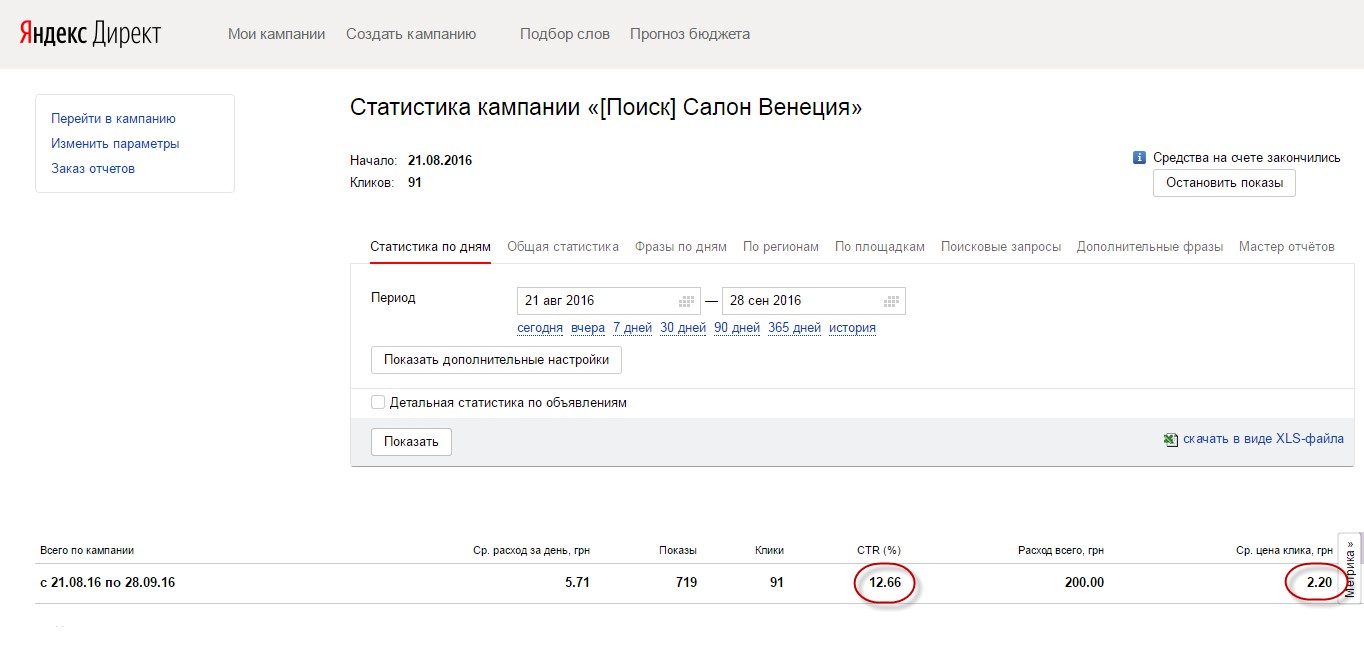Select the По регионам tab
The width and height of the screenshot is (1364, 655).
point(780,246)
